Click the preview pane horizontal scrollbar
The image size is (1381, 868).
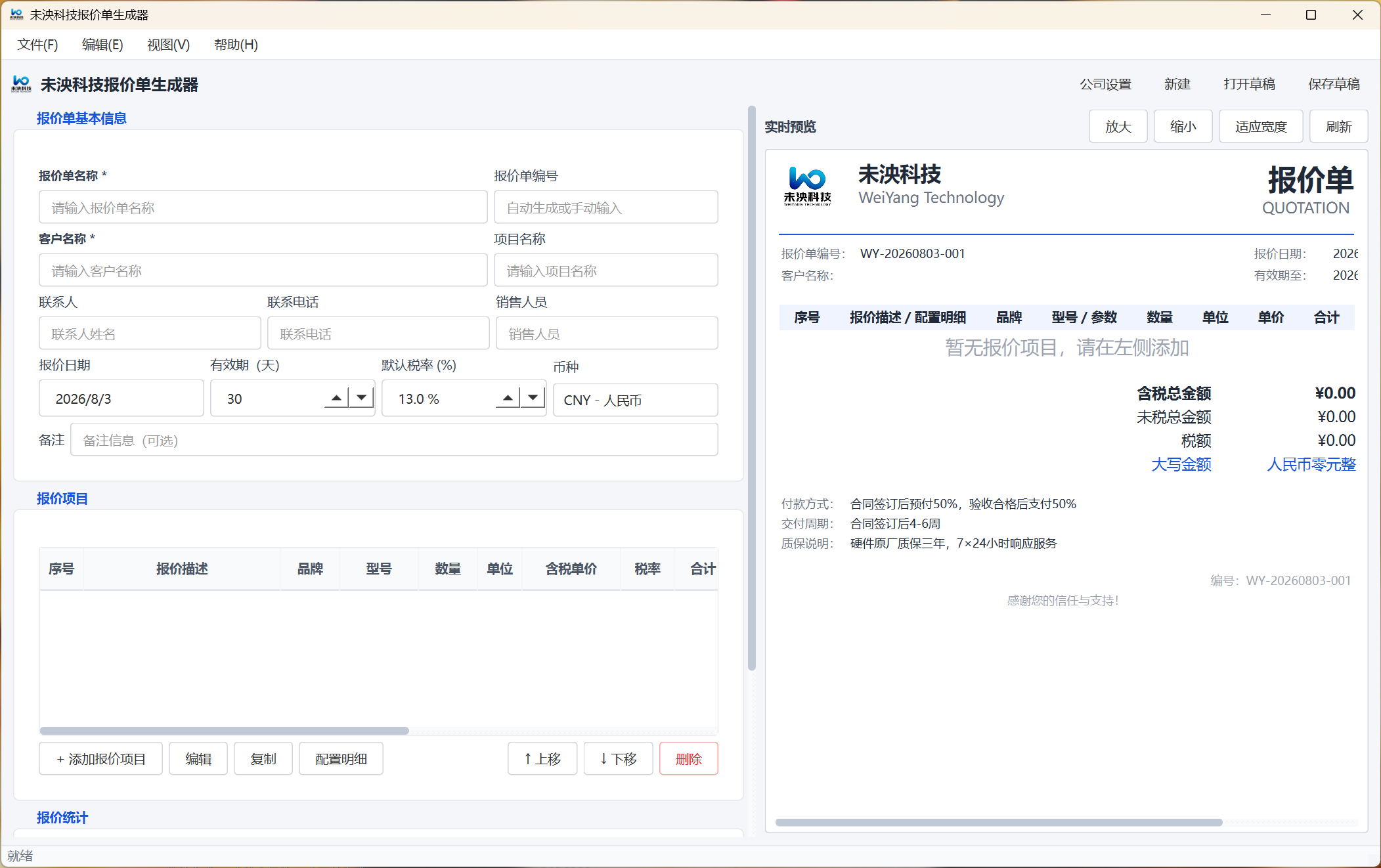(999, 822)
